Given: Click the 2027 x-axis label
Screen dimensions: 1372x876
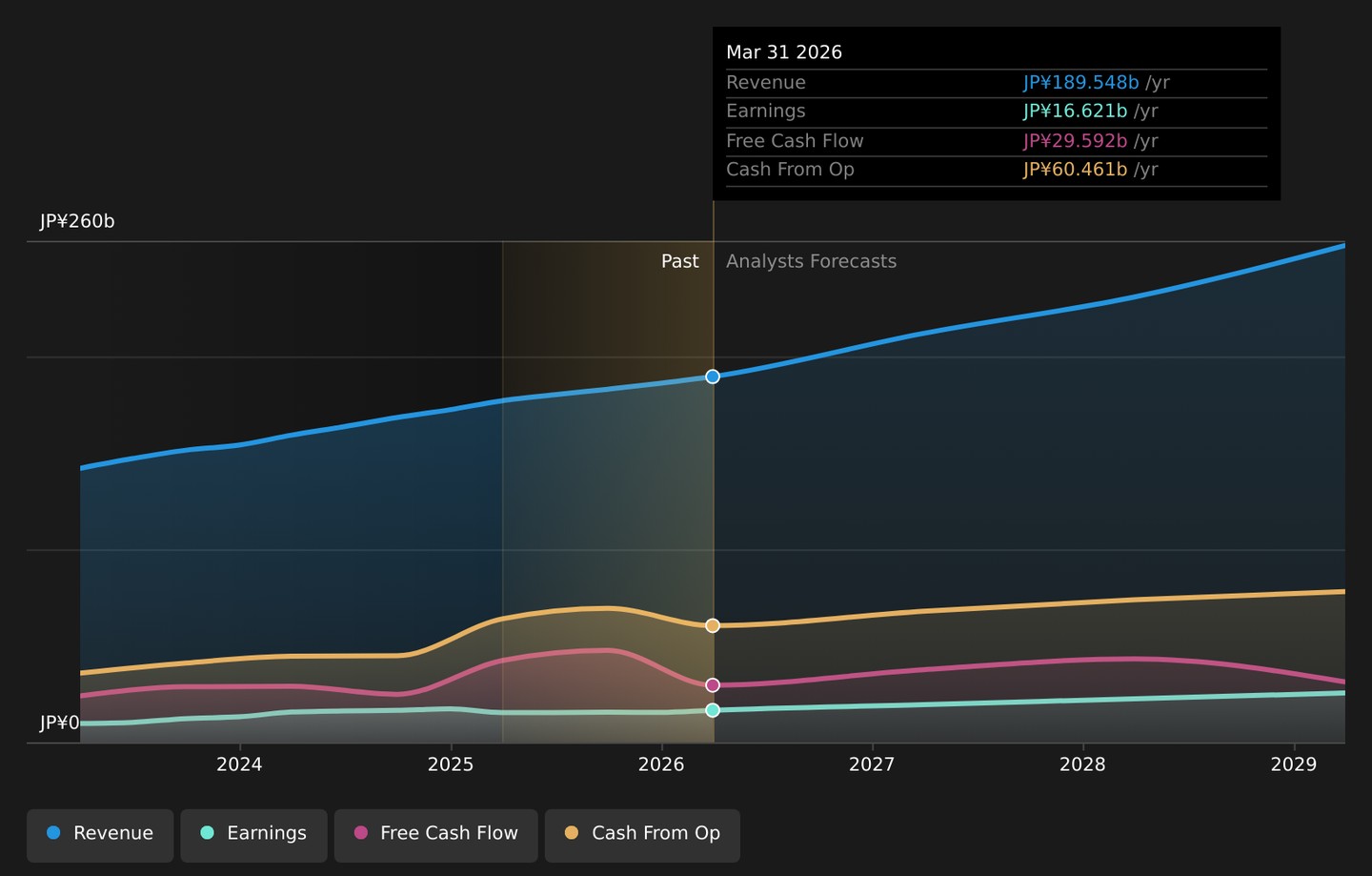Looking at the screenshot, I should click(x=872, y=764).
